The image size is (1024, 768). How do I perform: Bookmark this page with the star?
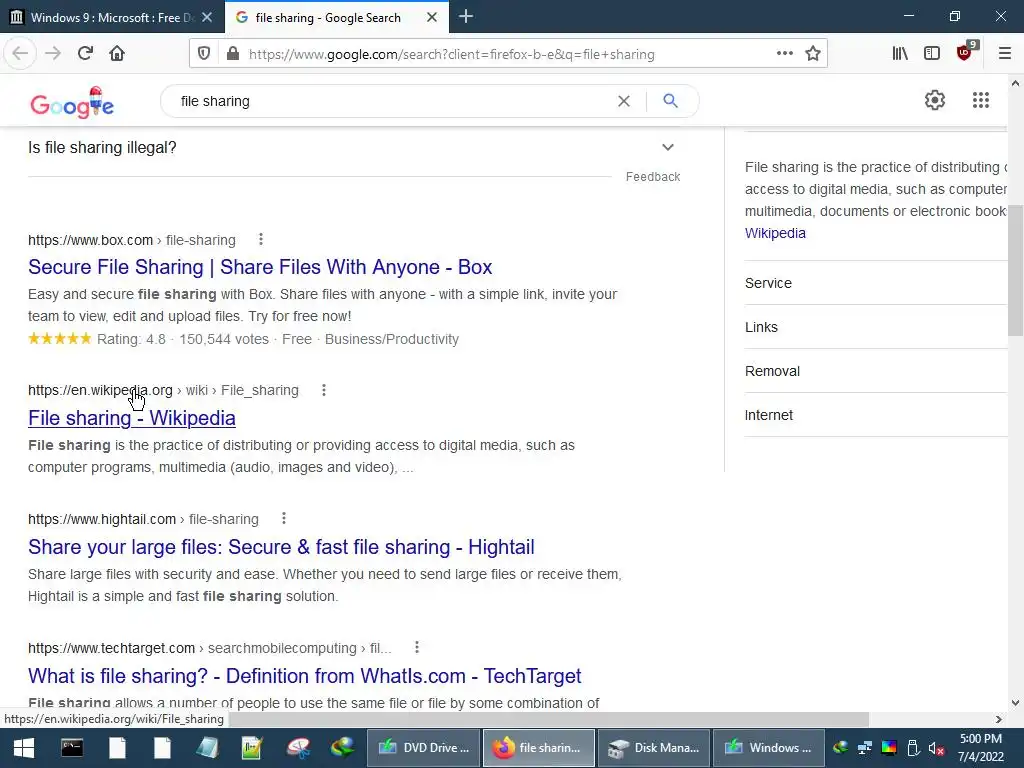[812, 54]
